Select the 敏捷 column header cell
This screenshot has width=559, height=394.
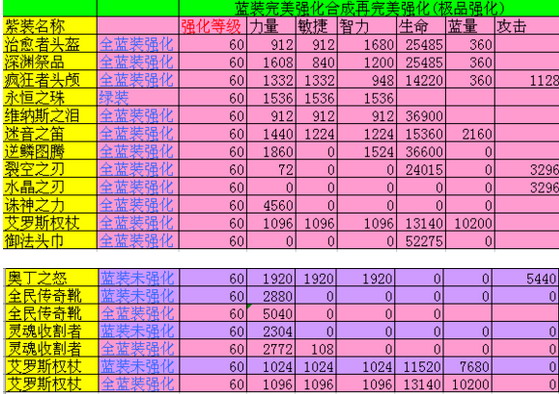click(316, 26)
